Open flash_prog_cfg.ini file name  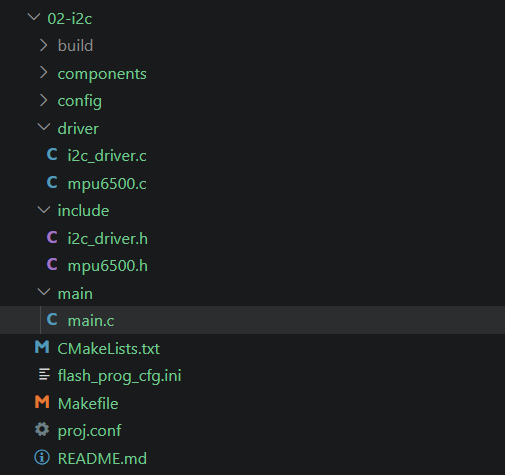(119, 376)
